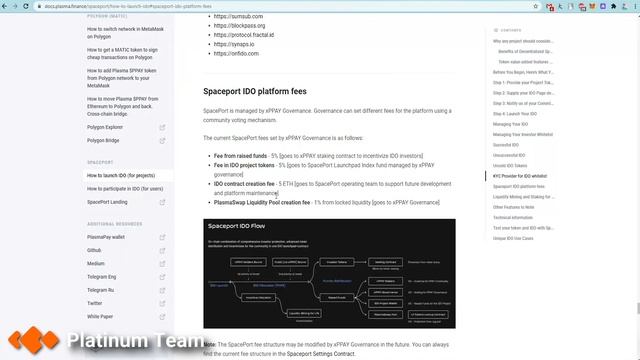The image size is (640, 360).
Task: Jump to 'Technical information' in contents
Action: [x=513, y=218]
